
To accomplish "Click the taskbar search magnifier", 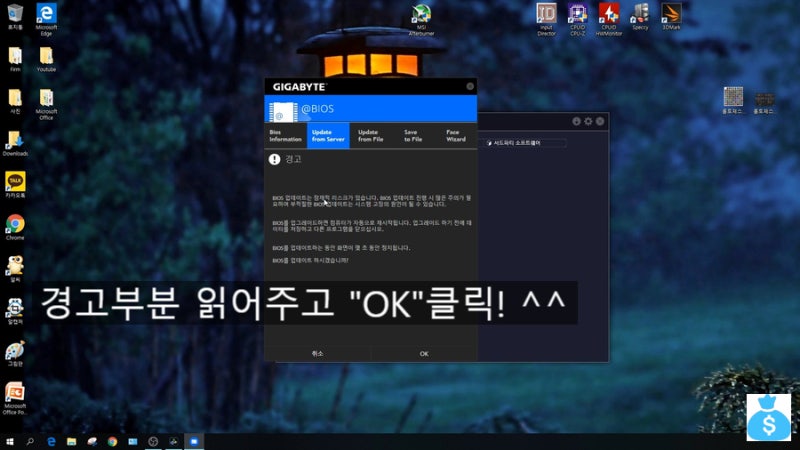I will coord(30,441).
